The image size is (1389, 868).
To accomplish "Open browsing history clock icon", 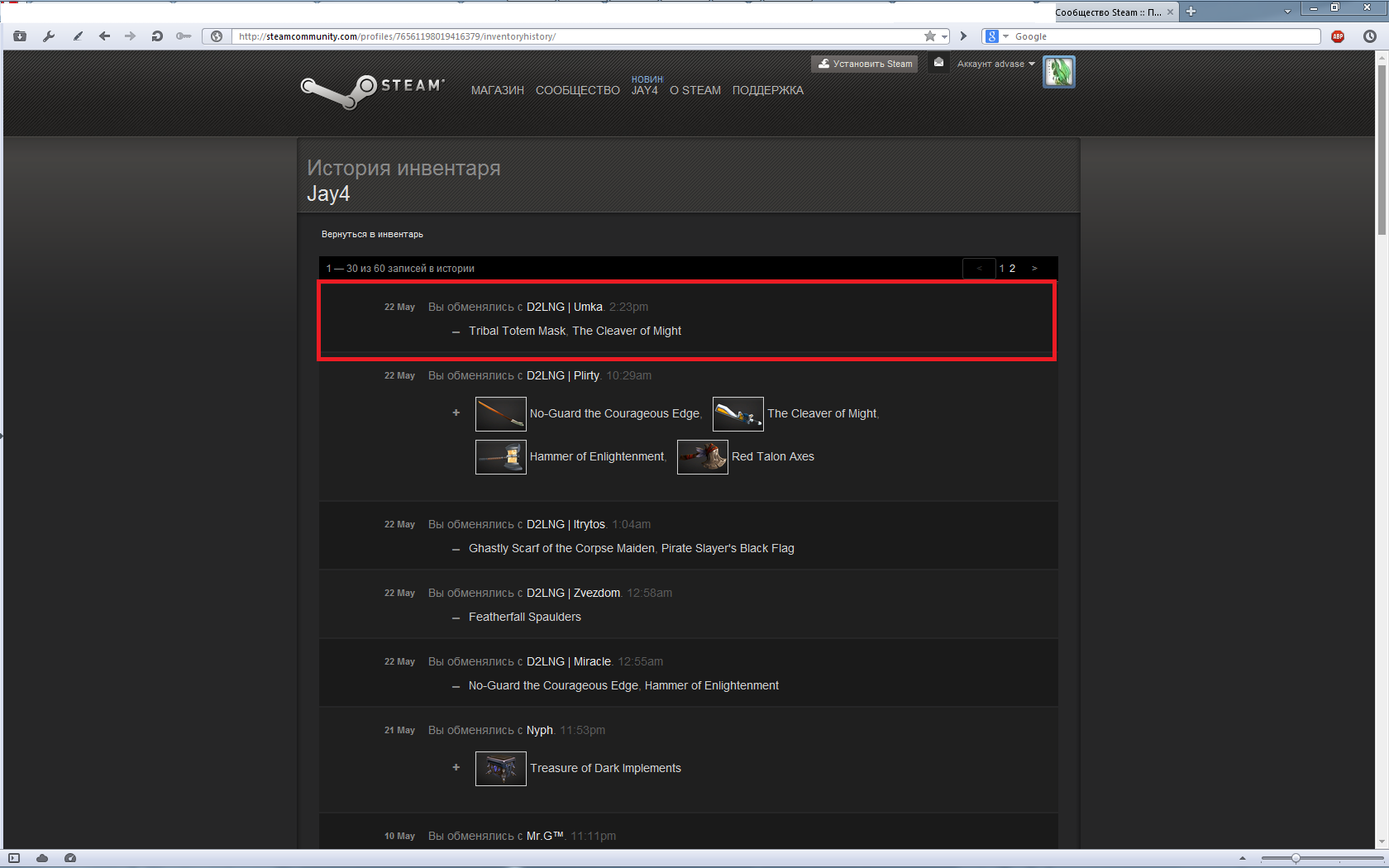I will pos(1370,36).
